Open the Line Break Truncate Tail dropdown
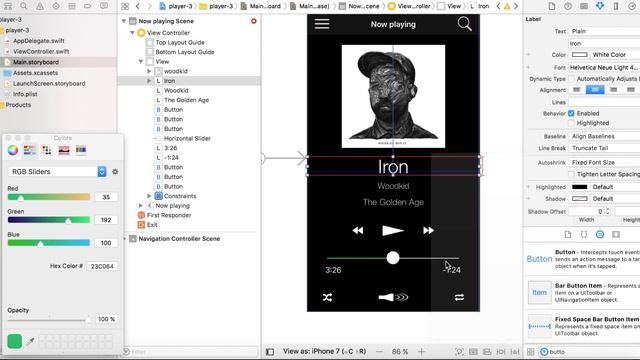Viewport: 640px width, 360px height. (604, 148)
